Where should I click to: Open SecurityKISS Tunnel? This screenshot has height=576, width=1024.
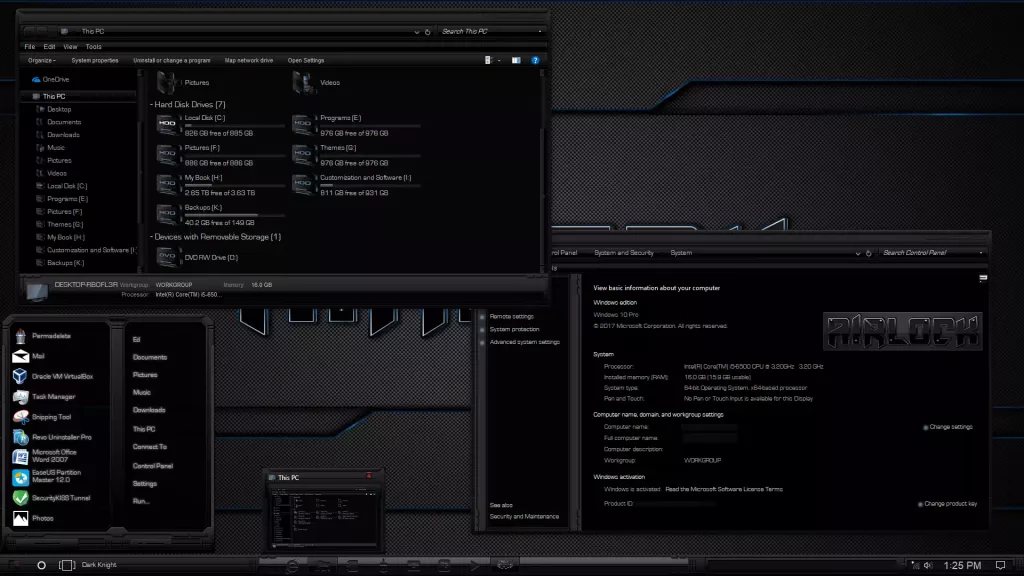coord(53,496)
